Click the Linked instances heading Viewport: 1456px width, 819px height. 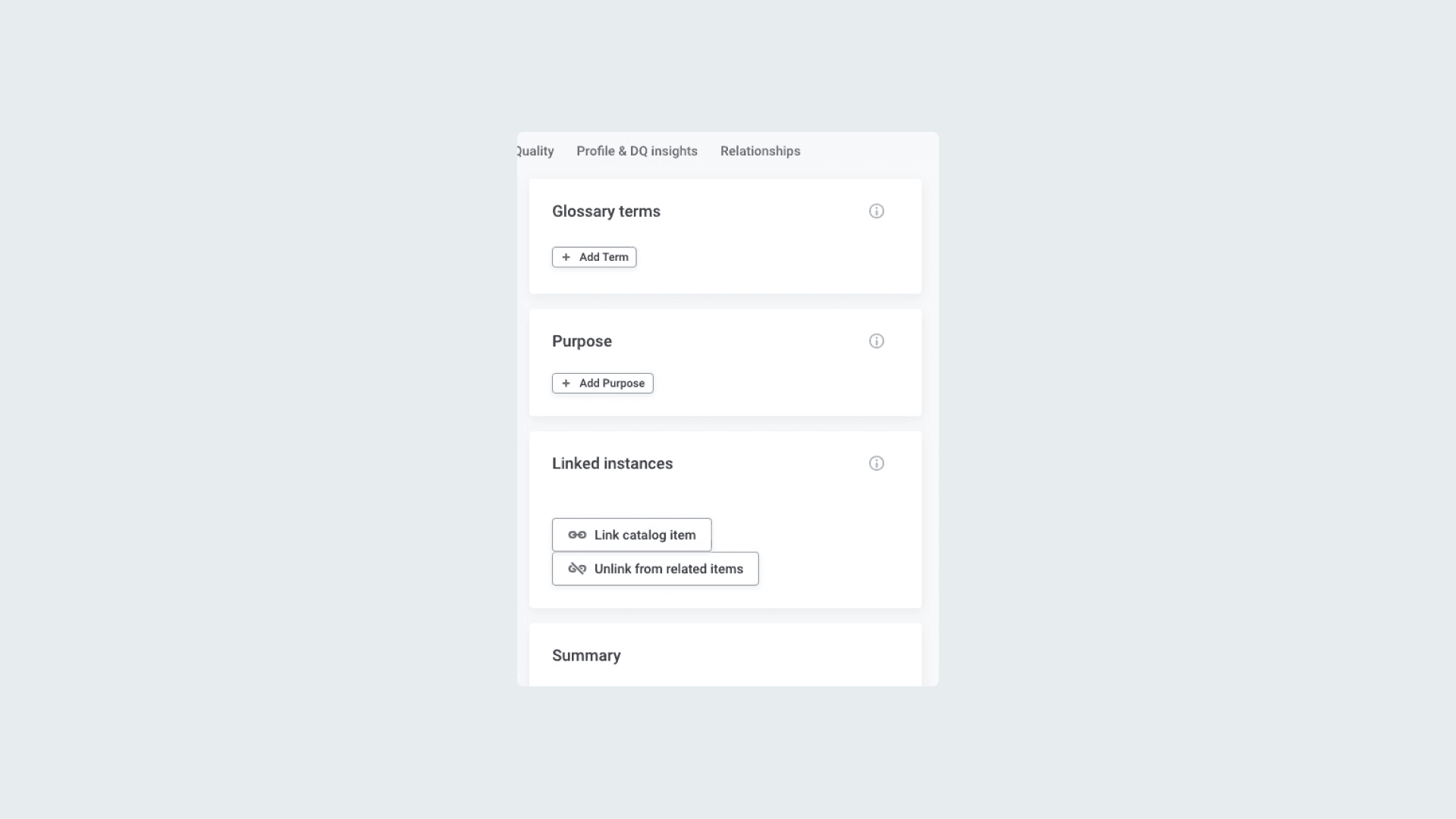(x=612, y=463)
